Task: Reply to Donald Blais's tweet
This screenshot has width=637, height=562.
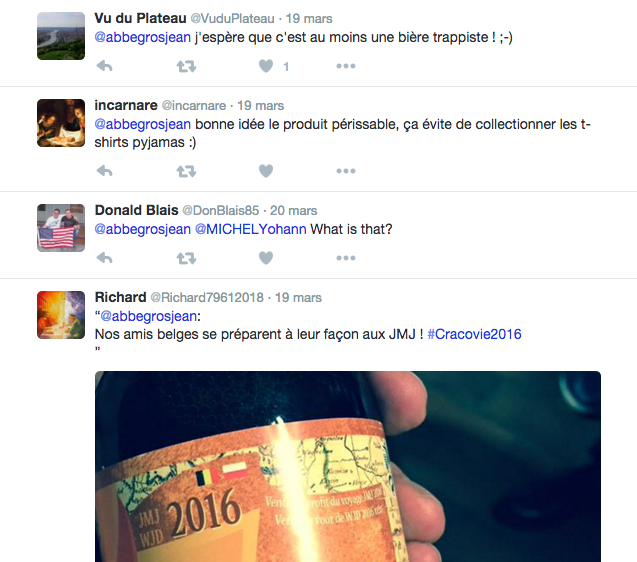Action: click(104, 258)
